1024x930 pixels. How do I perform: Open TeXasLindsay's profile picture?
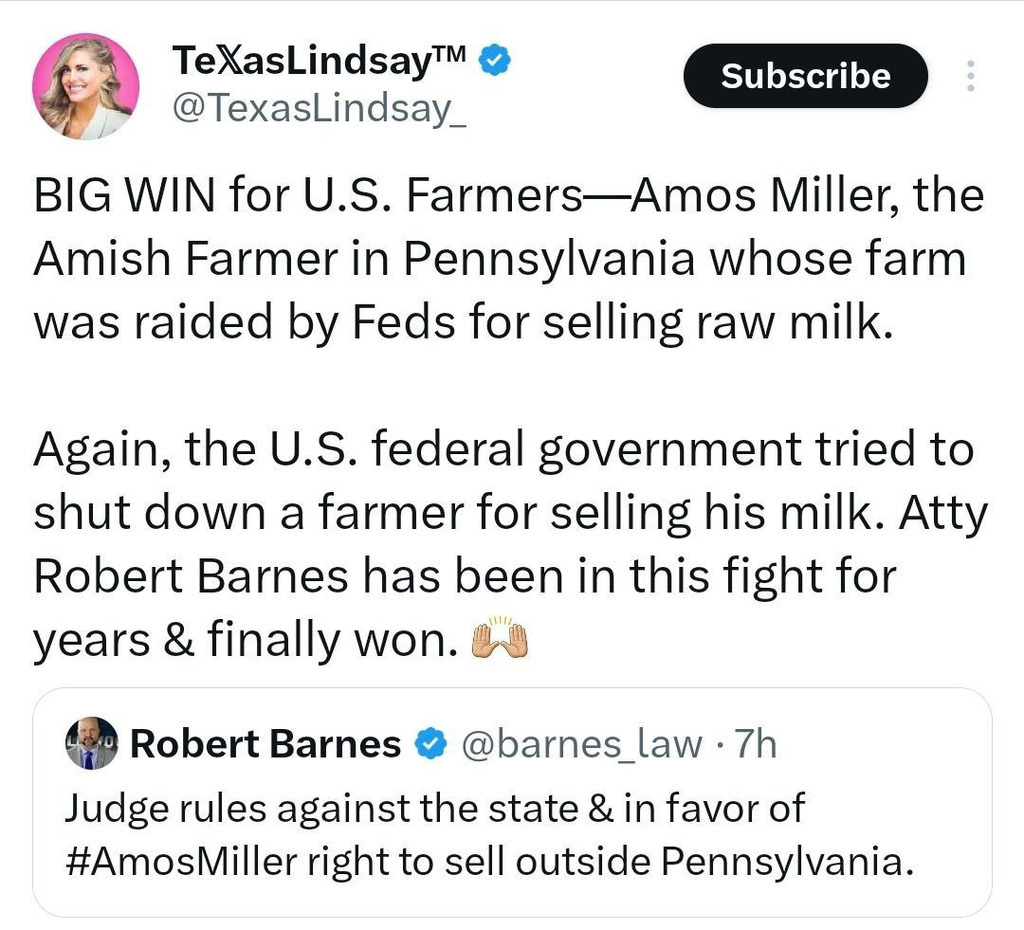[85, 87]
